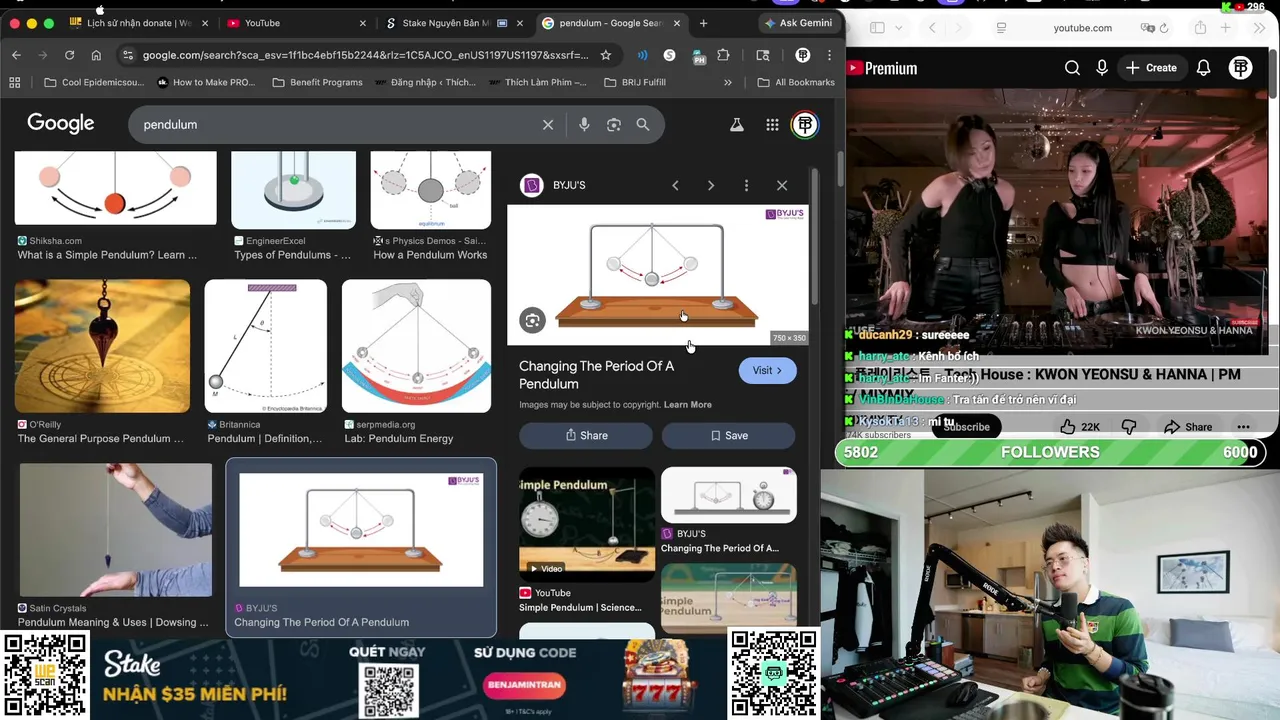Image resolution: width=1280 pixels, height=720 pixels.
Task: Open How to Make PRO bookmark
Action: coord(206,82)
